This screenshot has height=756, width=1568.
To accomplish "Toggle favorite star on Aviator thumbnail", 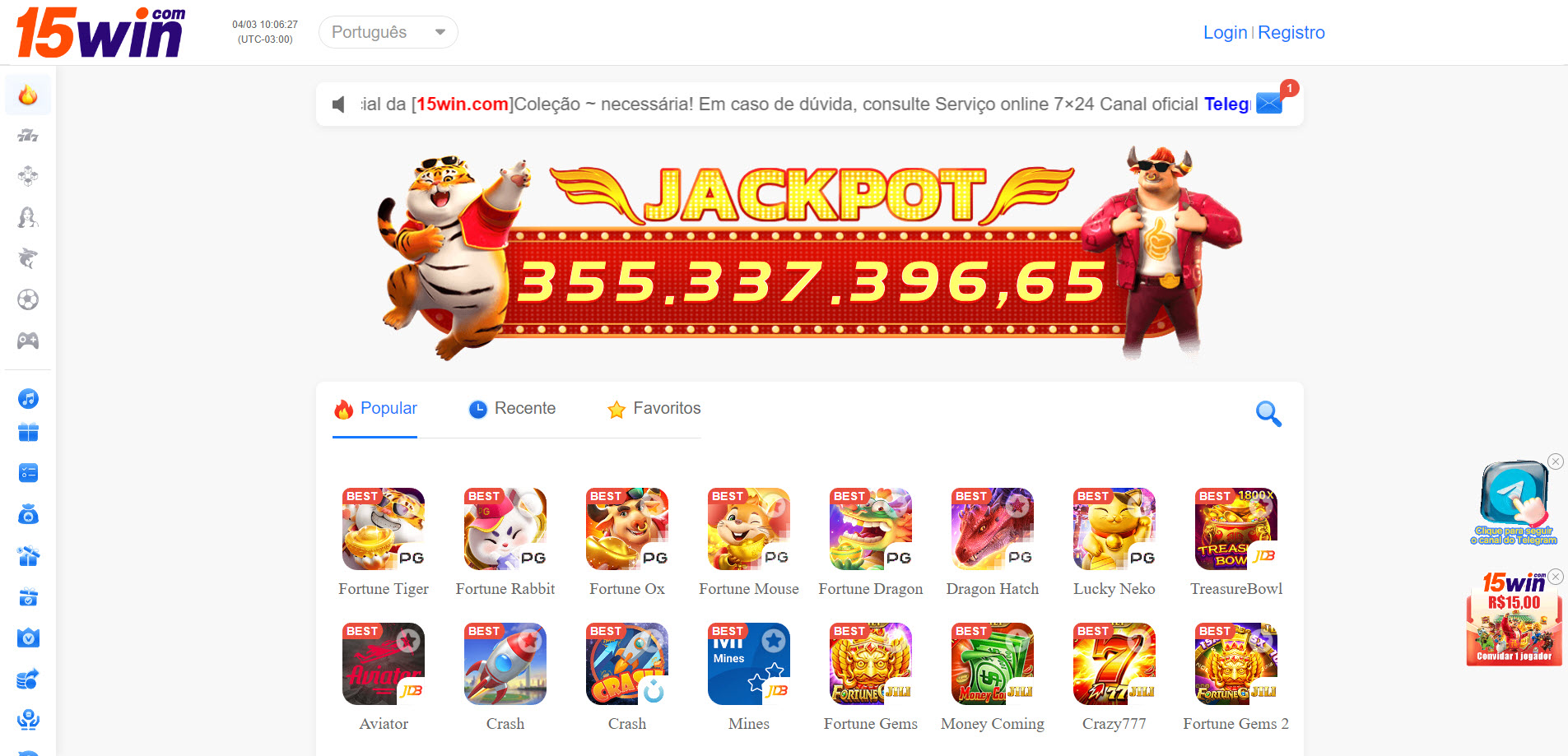I will (x=407, y=639).
